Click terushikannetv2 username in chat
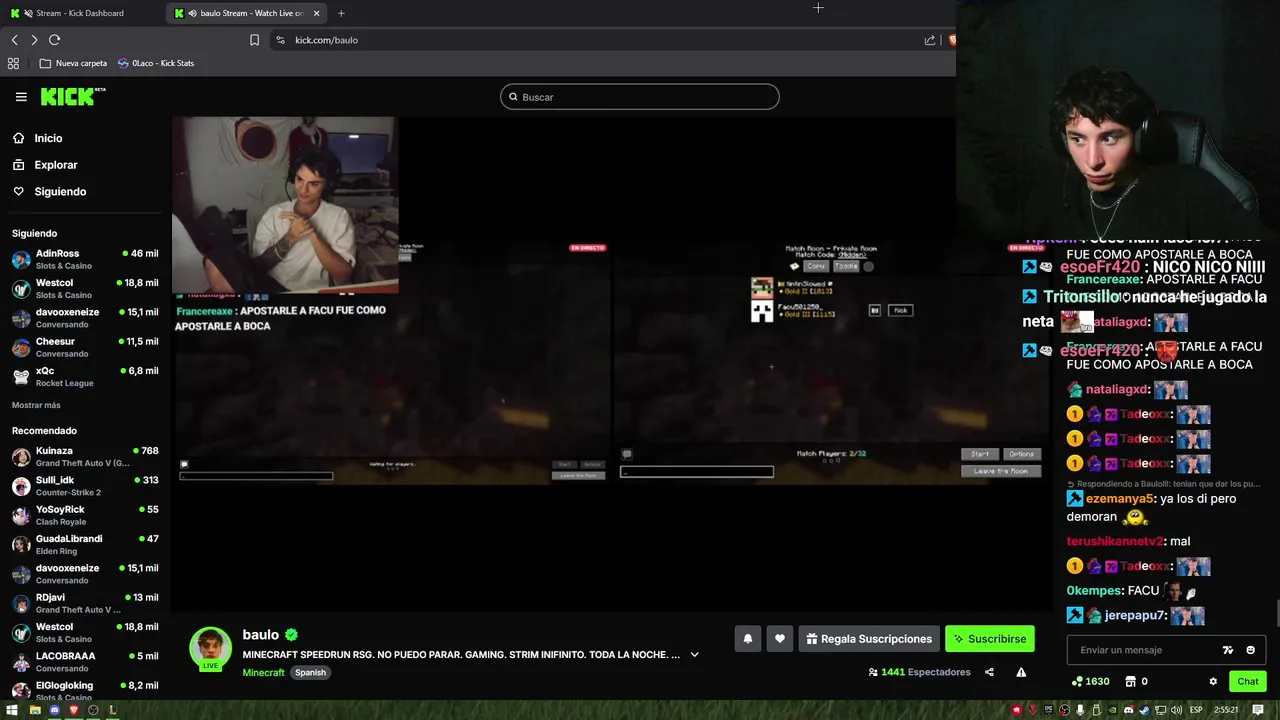Viewport: 1280px width, 720px height. point(1115,541)
